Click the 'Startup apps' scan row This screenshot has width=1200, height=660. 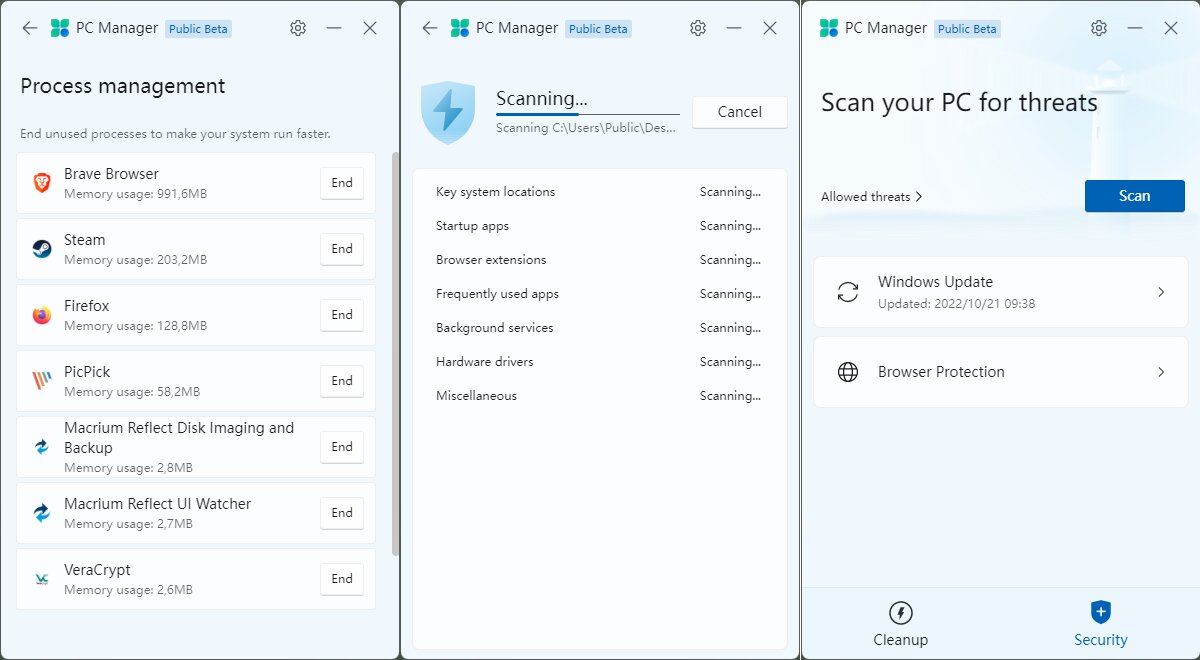[x=600, y=226]
